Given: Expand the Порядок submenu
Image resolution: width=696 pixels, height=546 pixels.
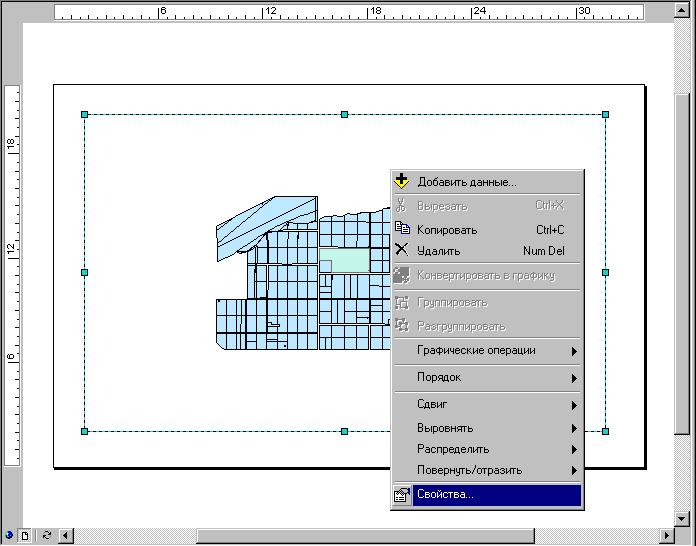Looking at the screenshot, I should [x=487, y=378].
